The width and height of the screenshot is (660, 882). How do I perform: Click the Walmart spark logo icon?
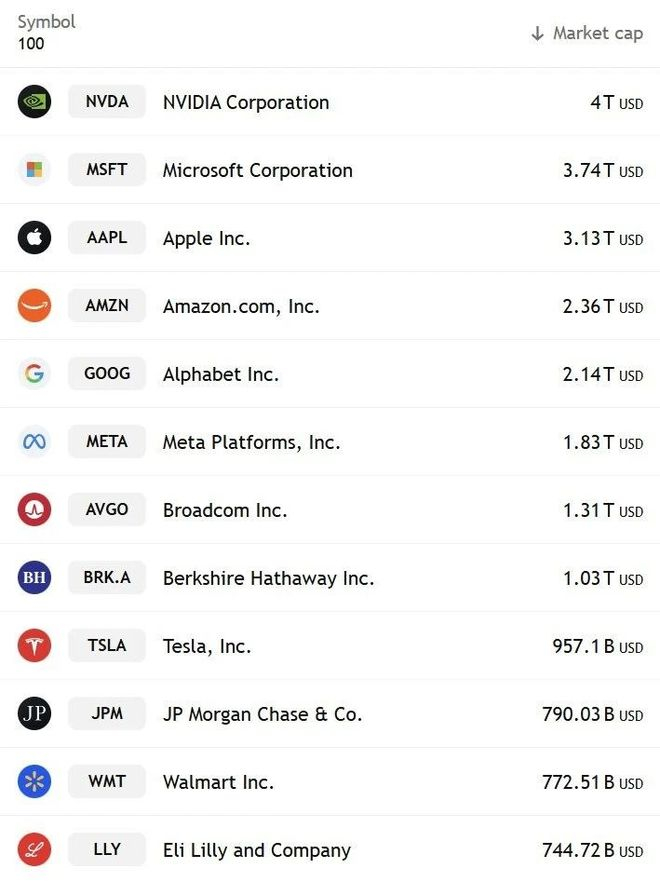[34, 782]
